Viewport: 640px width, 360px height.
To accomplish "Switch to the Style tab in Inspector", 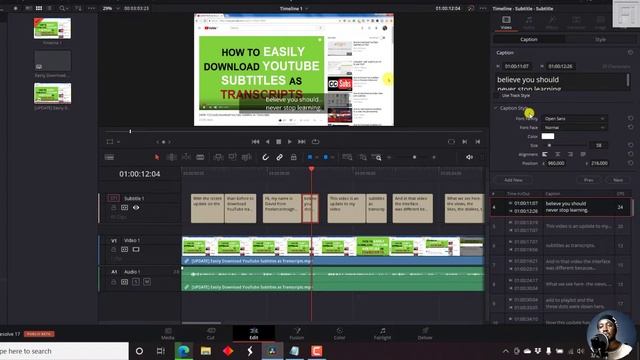I will point(600,39).
